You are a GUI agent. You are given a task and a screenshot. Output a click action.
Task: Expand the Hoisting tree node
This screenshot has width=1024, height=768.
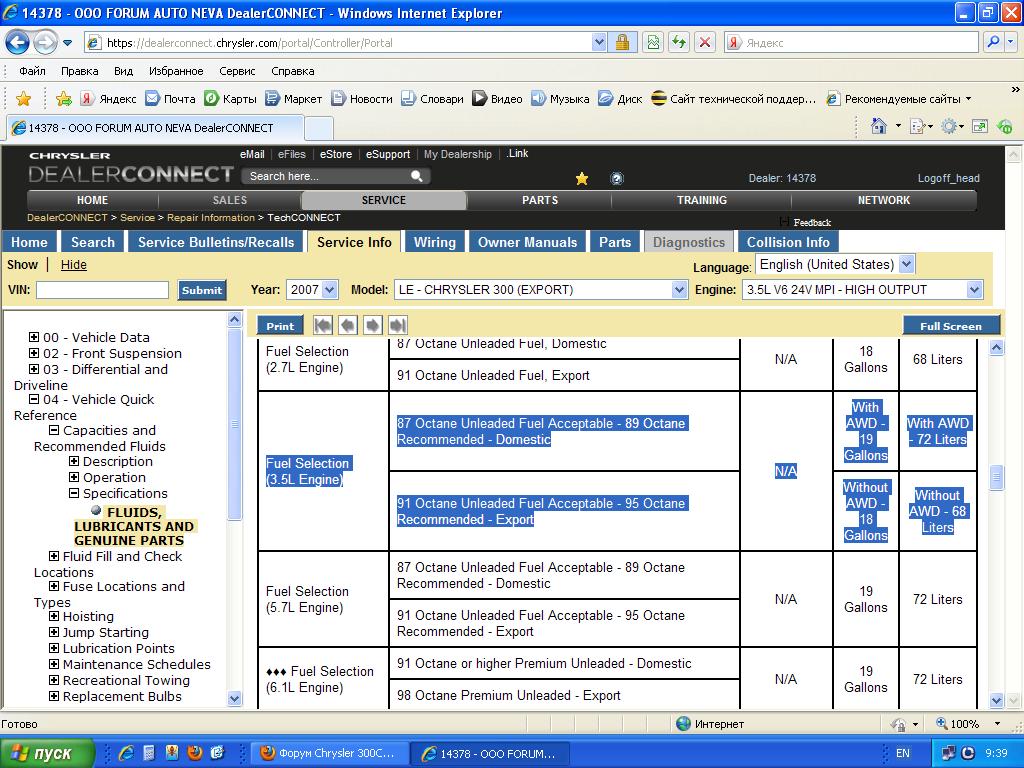[54, 616]
